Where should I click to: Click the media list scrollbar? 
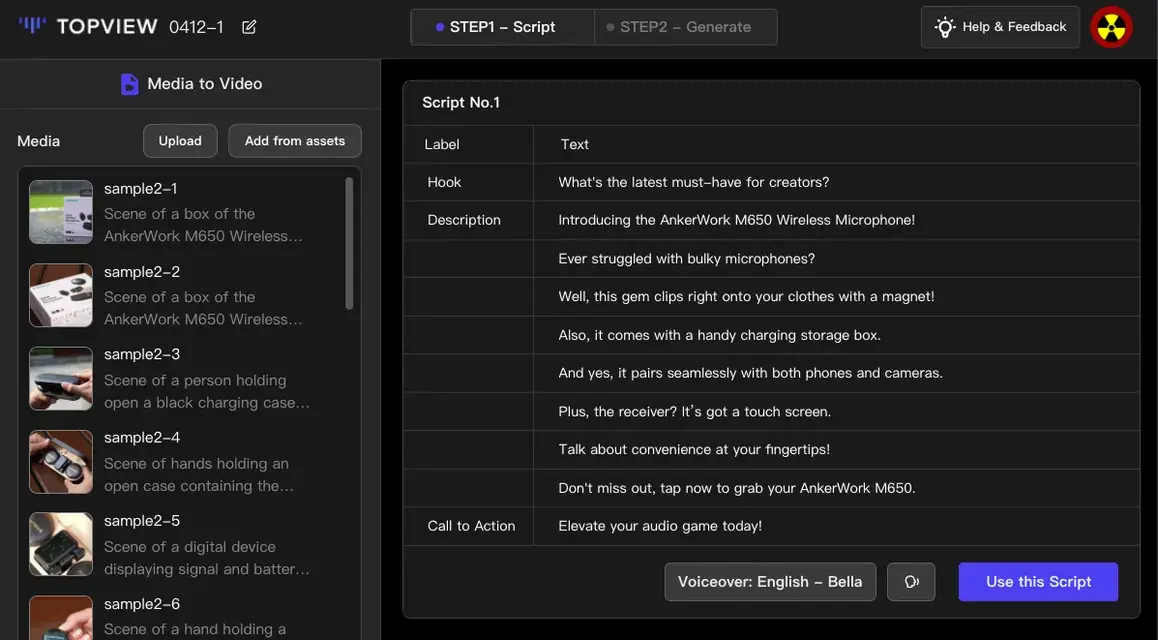click(349, 244)
